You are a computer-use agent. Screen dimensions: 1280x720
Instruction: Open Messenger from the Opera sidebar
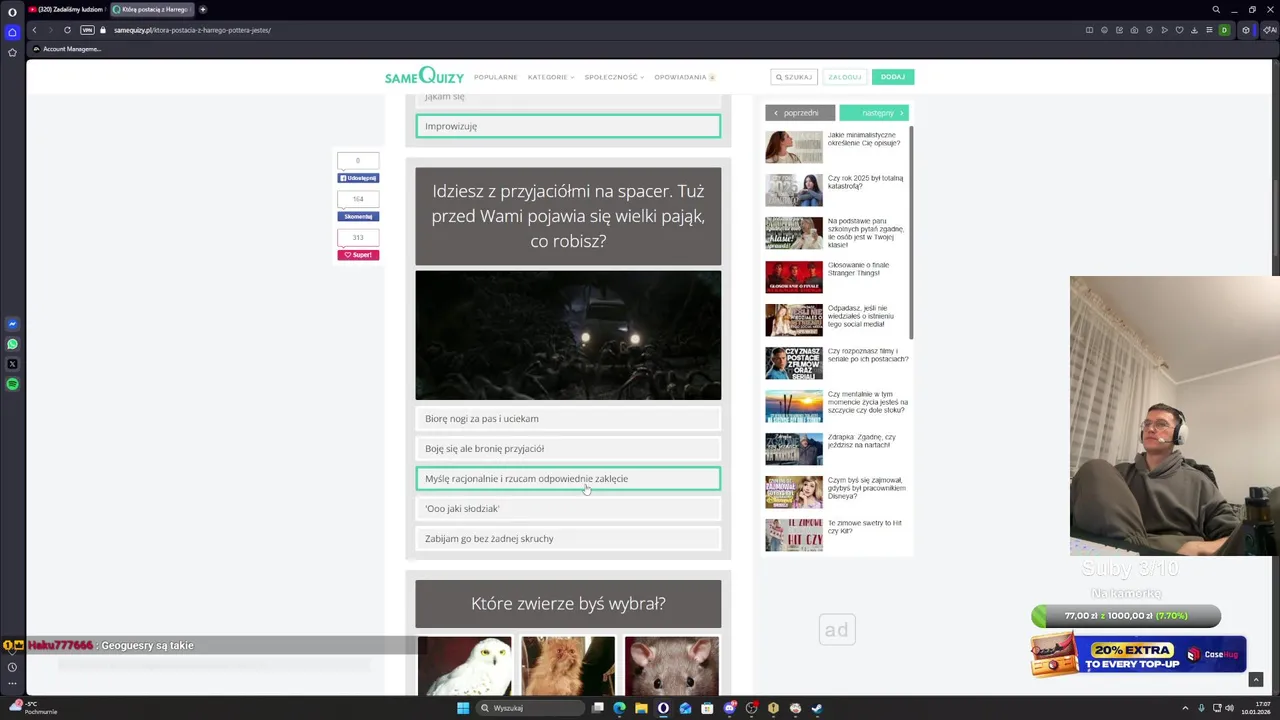(12, 324)
